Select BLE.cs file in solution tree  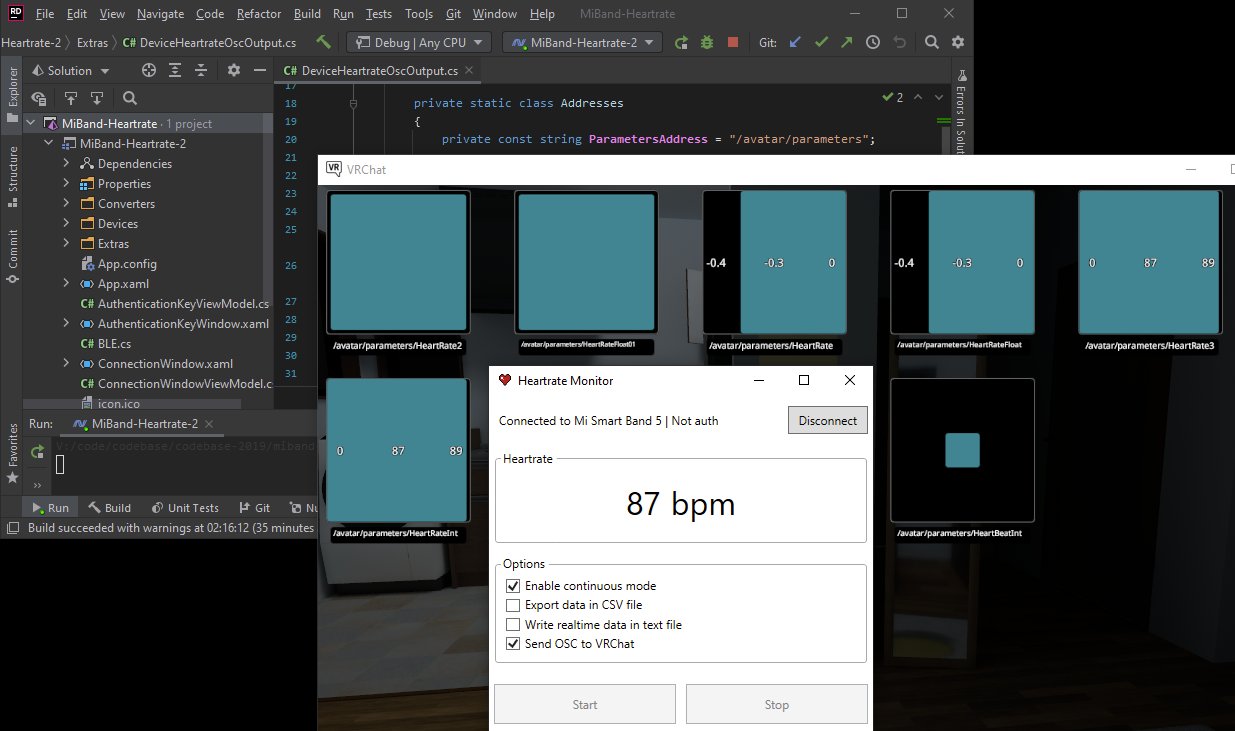point(114,344)
